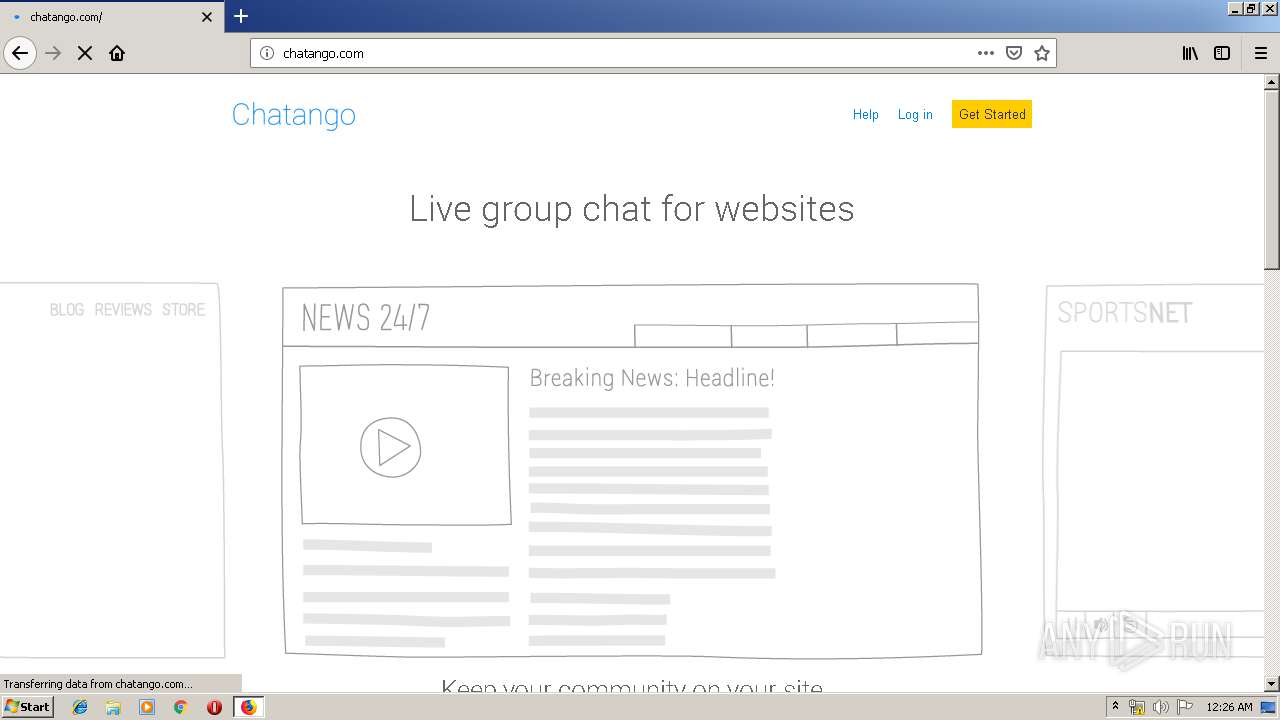Click the NEWS 24/7 mockup title
Screen dimensions: 1280x720
[366, 318]
